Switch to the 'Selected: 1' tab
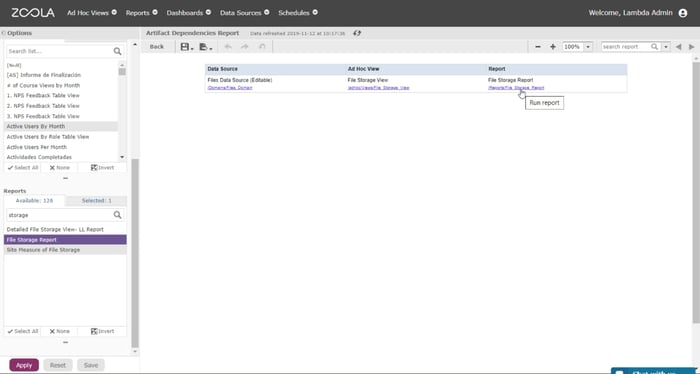 (x=96, y=201)
